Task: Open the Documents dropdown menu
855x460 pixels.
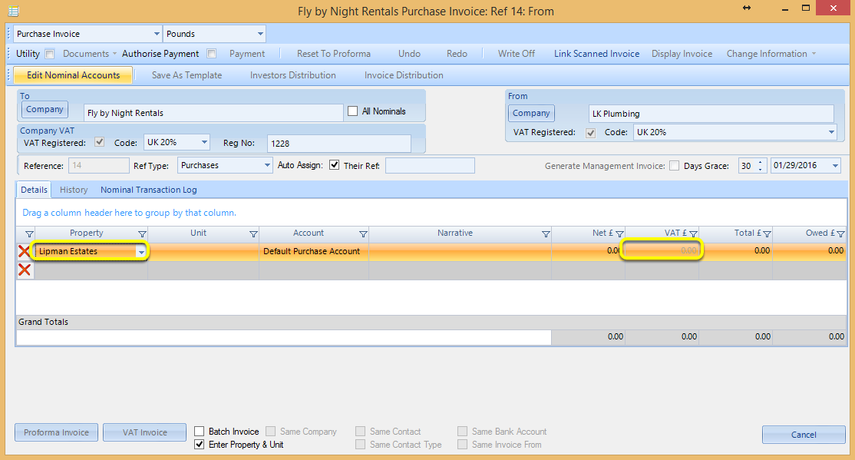Action: tap(89, 53)
